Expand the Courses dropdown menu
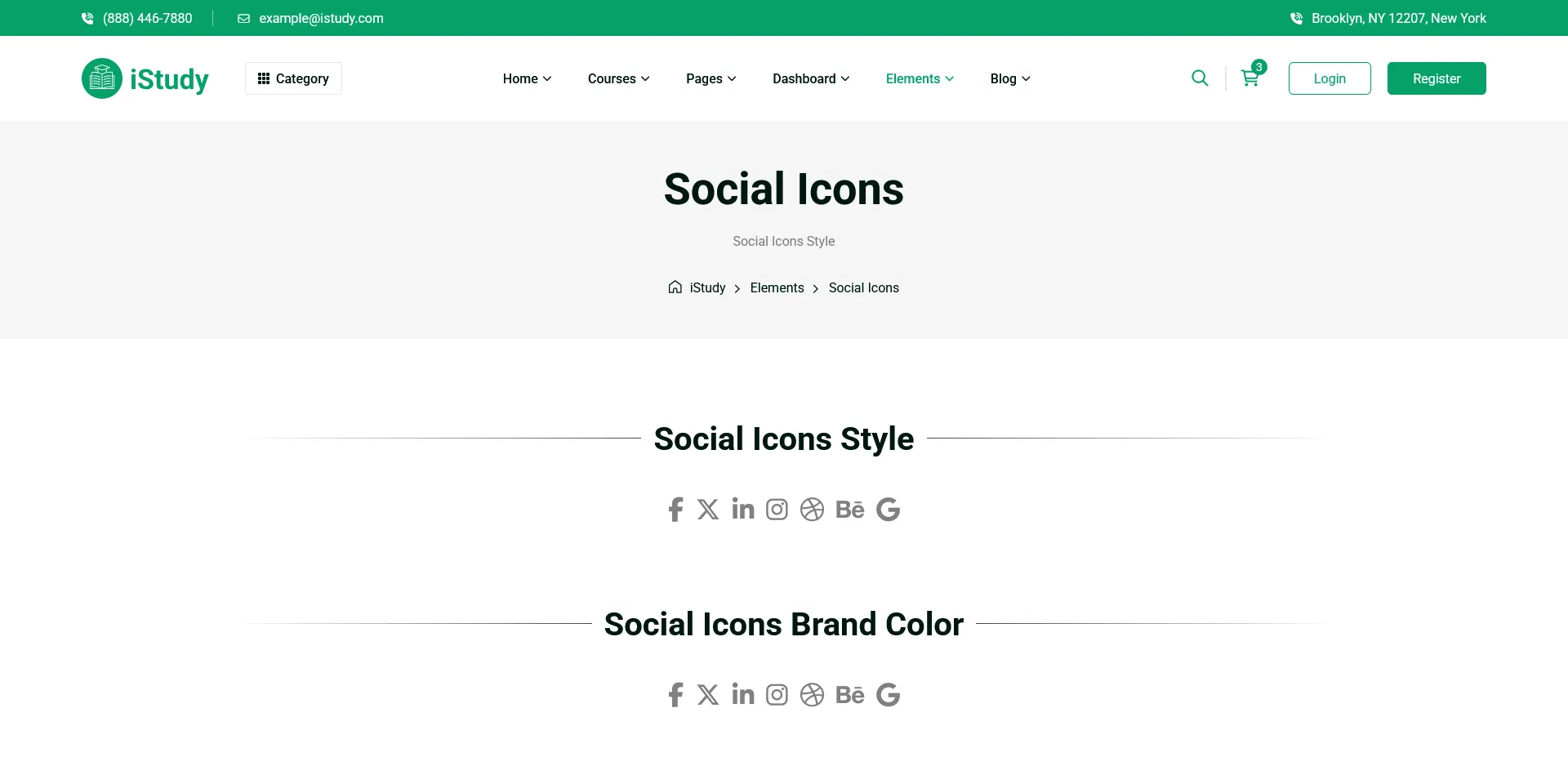 click(618, 78)
